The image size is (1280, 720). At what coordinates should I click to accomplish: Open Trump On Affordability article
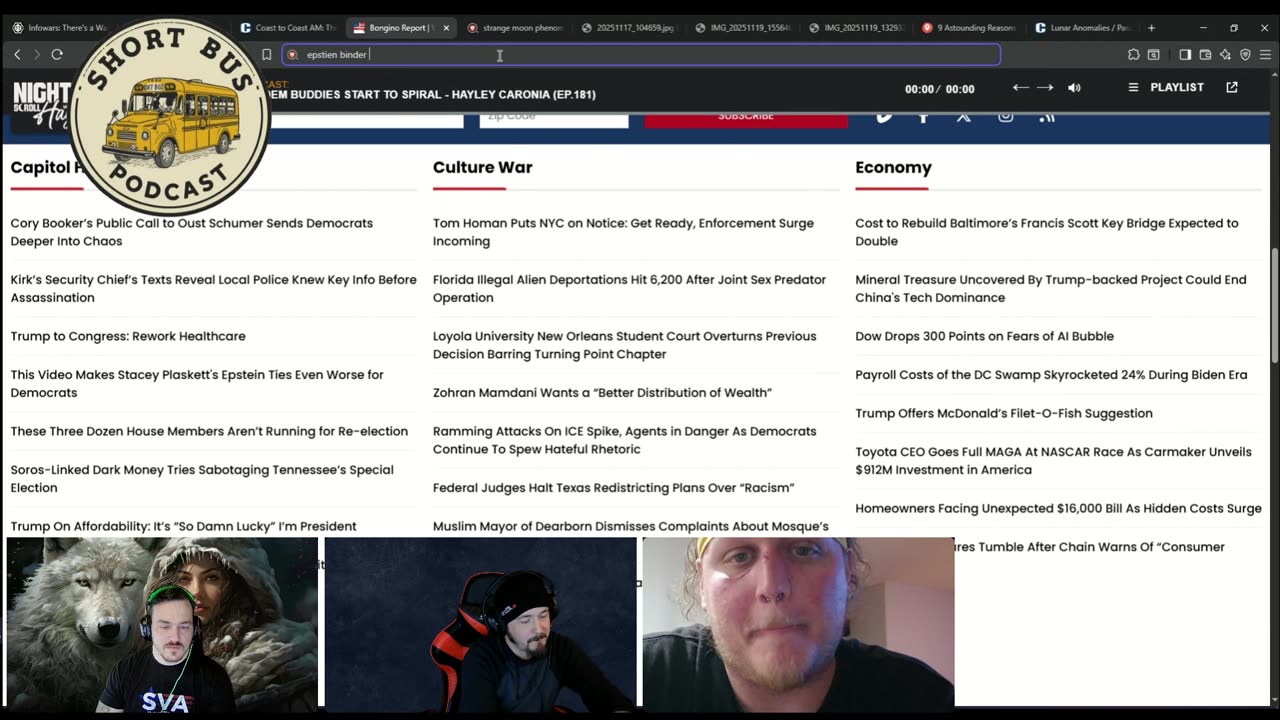coord(183,526)
